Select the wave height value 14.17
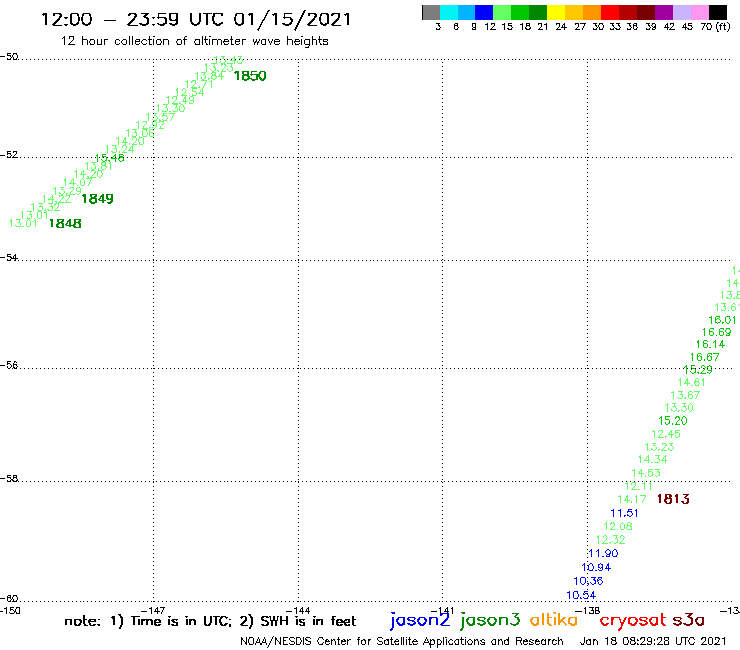740x650 pixels. click(632, 499)
